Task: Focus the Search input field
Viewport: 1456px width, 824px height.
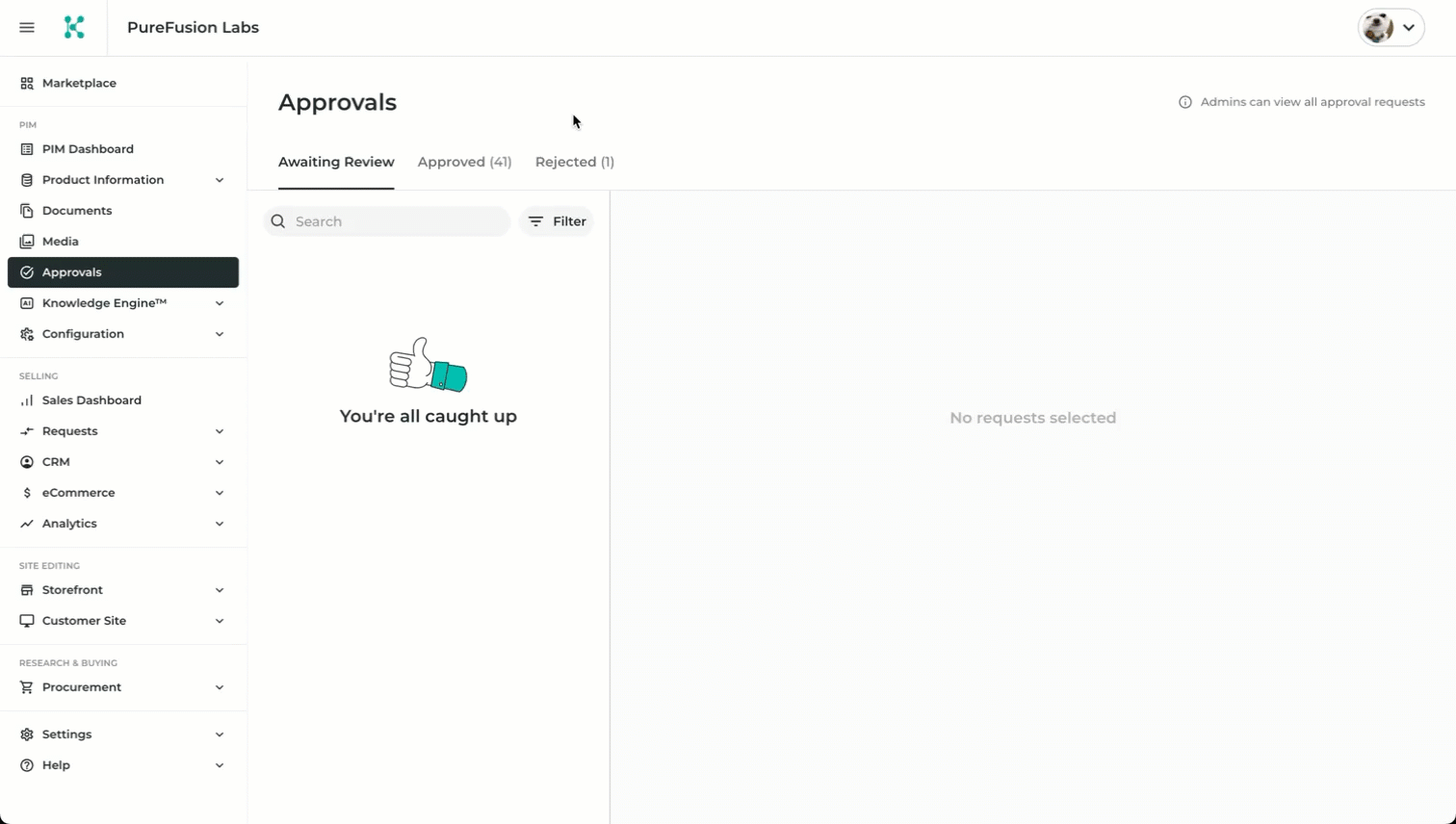Action: (x=387, y=221)
